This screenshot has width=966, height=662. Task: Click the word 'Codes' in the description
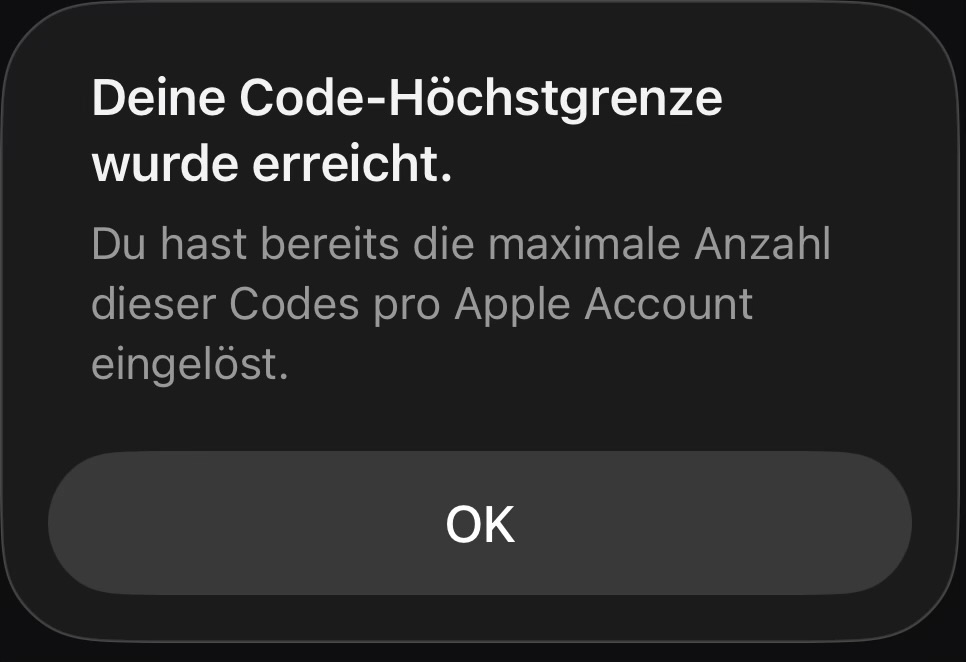(x=294, y=304)
